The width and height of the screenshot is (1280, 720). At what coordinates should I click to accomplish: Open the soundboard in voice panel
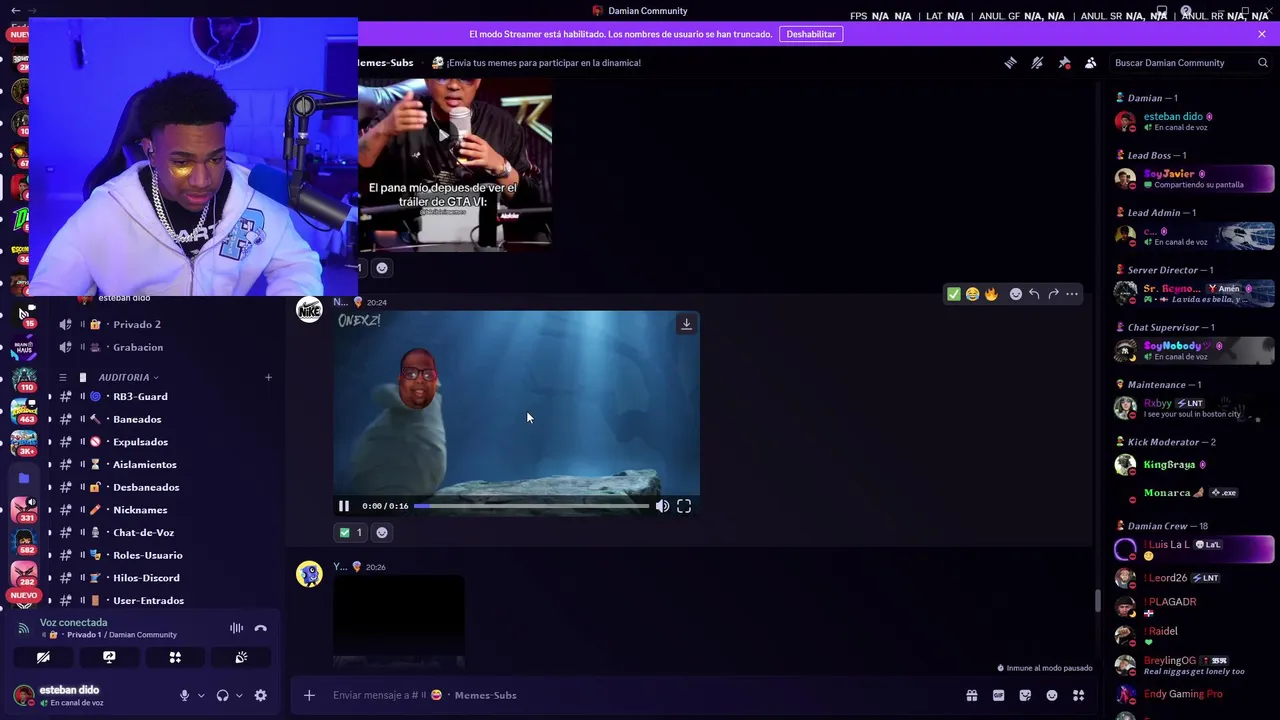[241, 658]
